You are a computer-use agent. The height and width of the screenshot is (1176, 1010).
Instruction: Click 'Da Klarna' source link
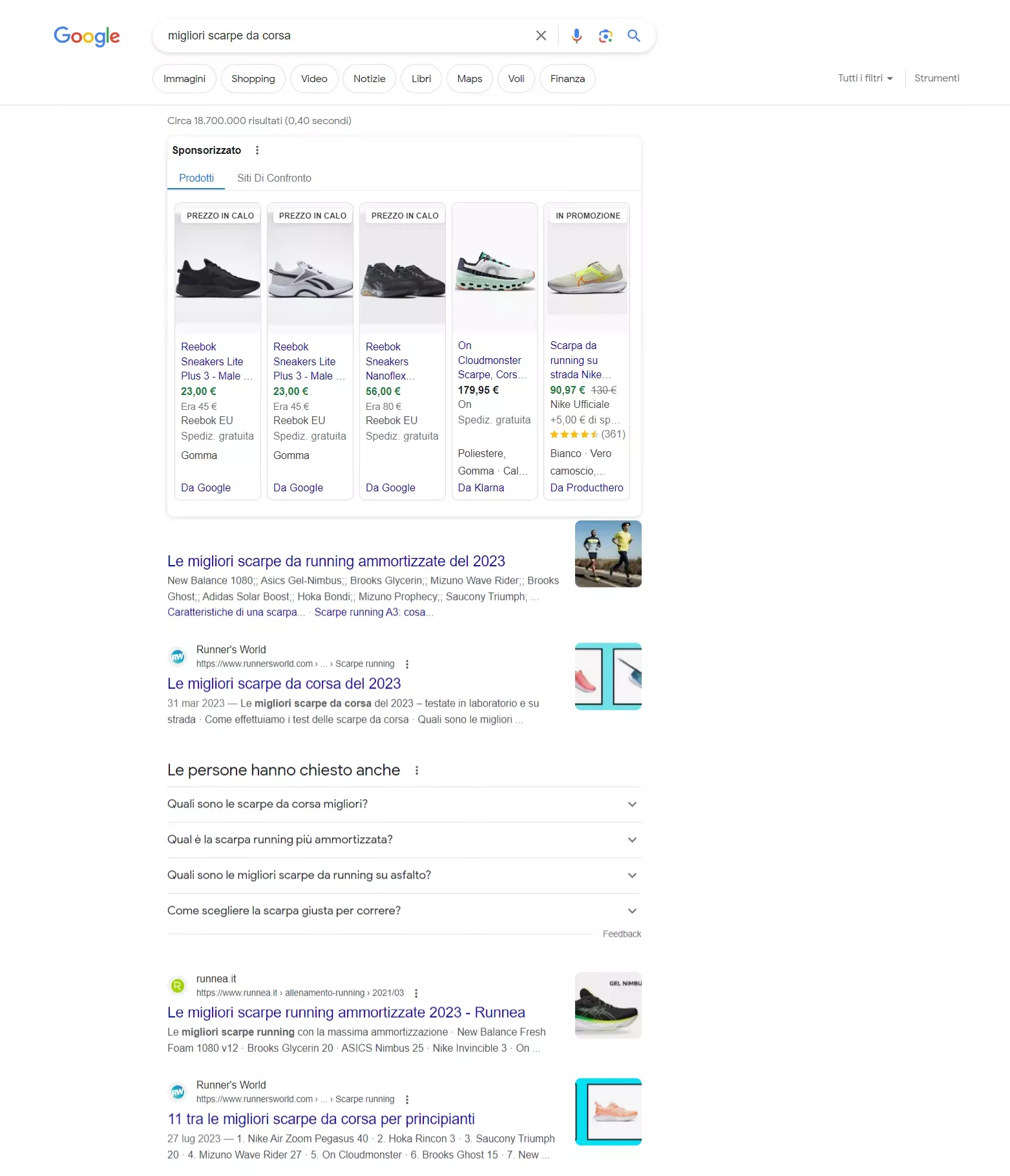point(481,488)
